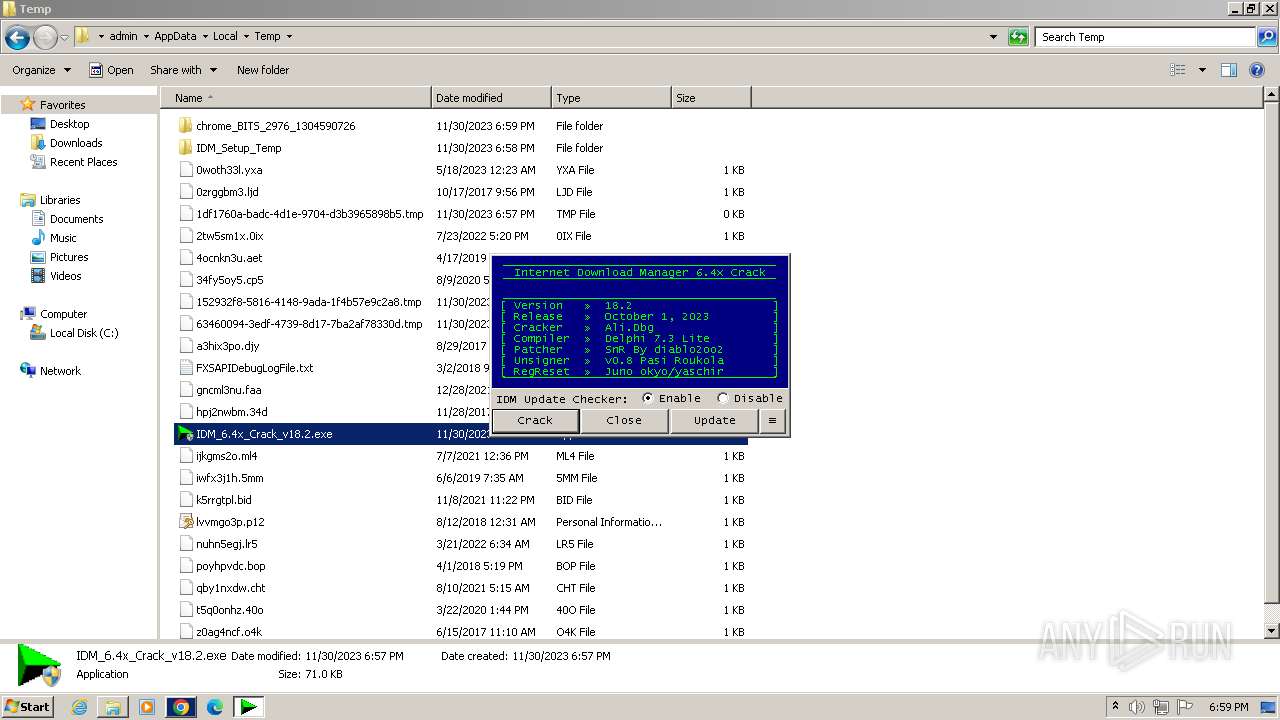The height and width of the screenshot is (720, 1280).
Task: Click Chrome taskbar icon
Action: pos(181,707)
